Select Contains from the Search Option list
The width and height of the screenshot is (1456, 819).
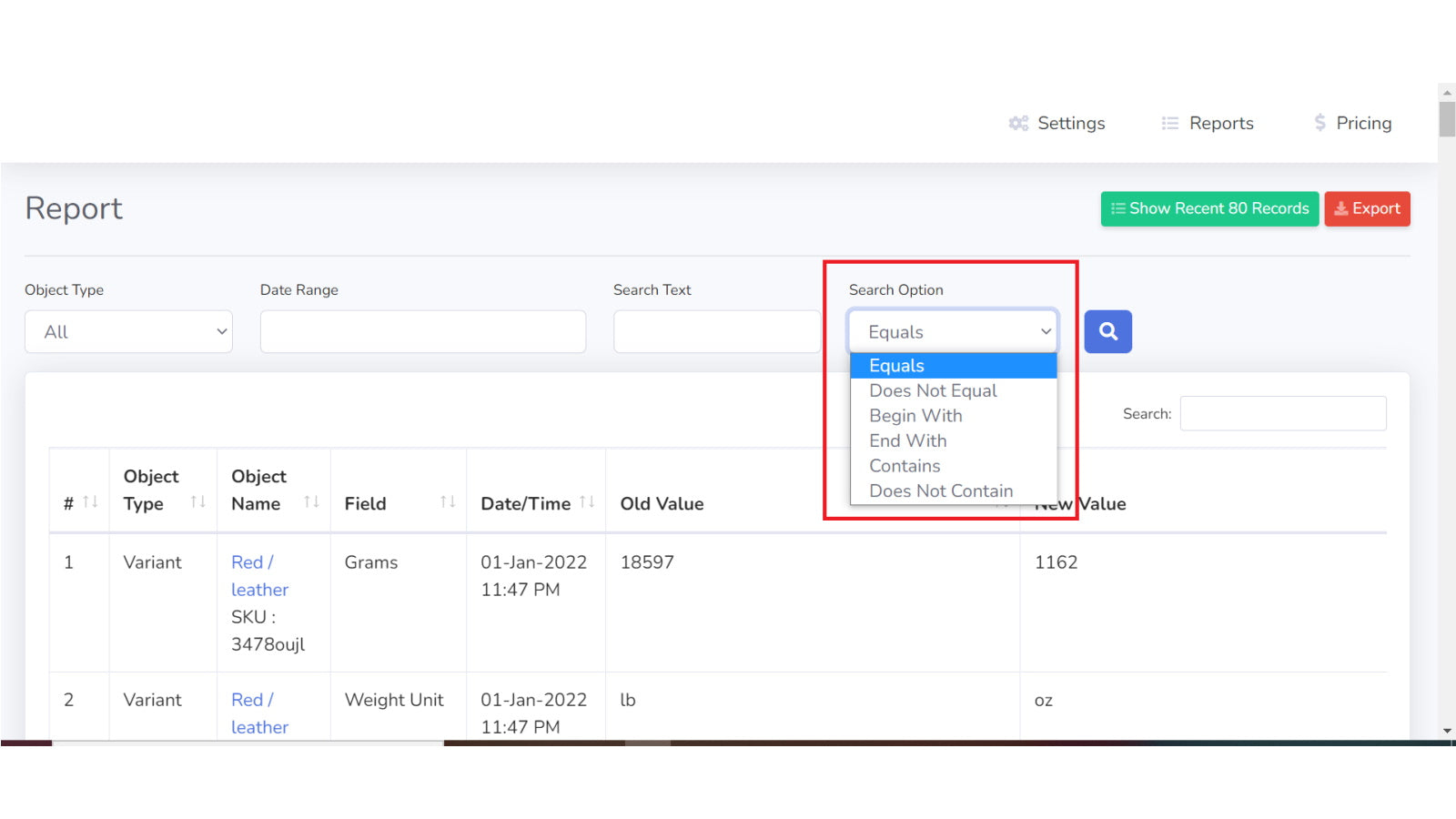[x=904, y=466]
